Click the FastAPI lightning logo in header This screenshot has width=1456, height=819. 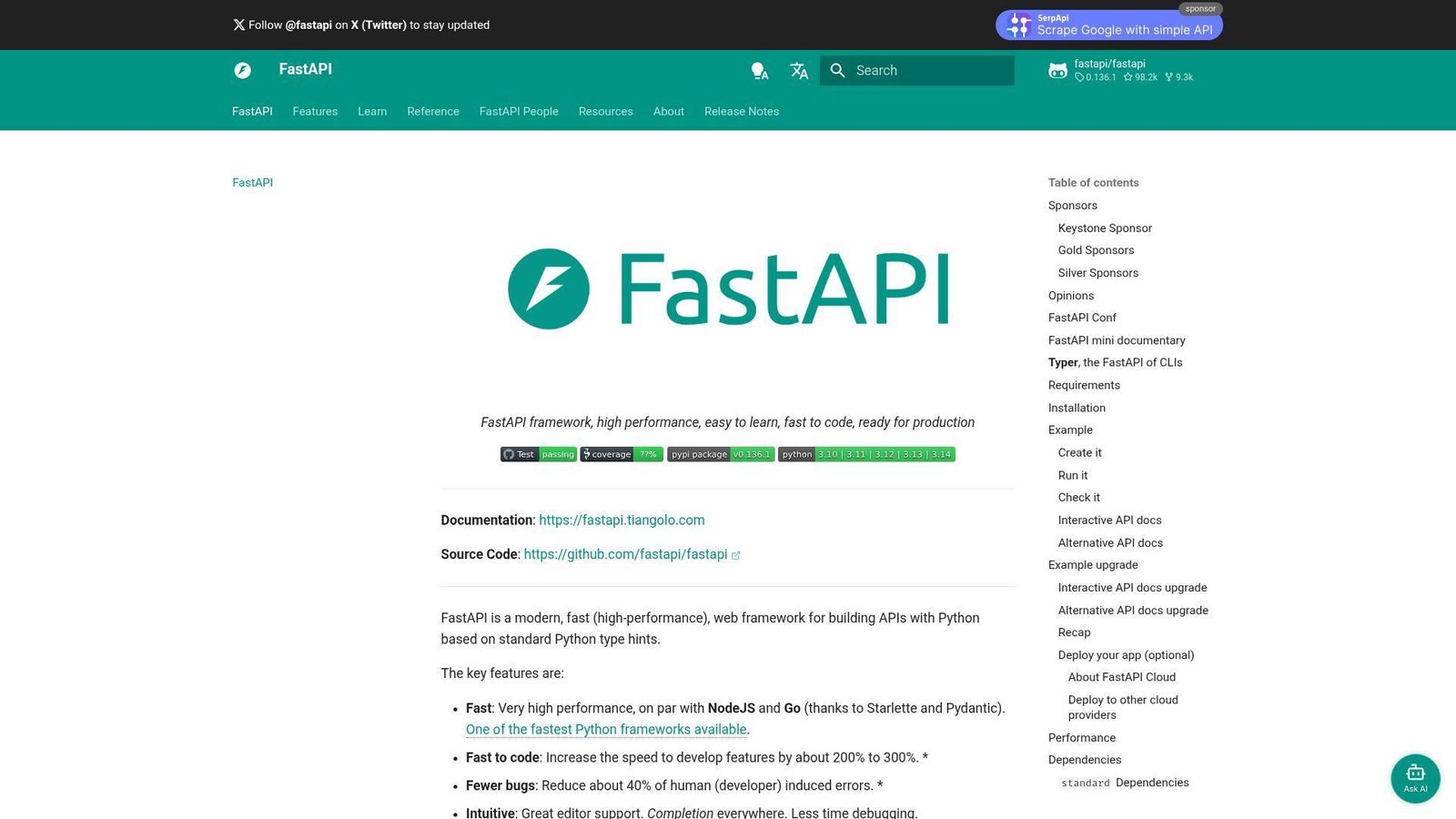pos(242,70)
